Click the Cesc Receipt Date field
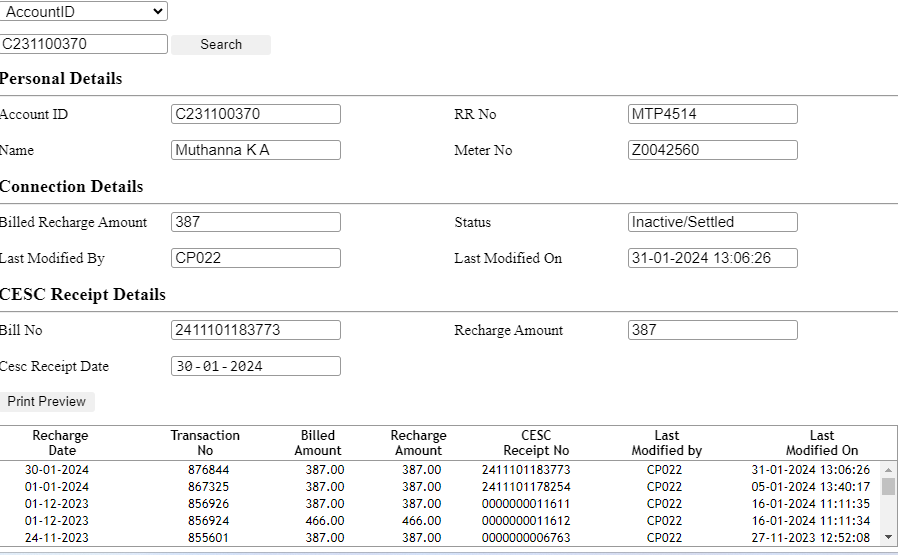Screen dimensions: 898x555 click(x=256, y=366)
